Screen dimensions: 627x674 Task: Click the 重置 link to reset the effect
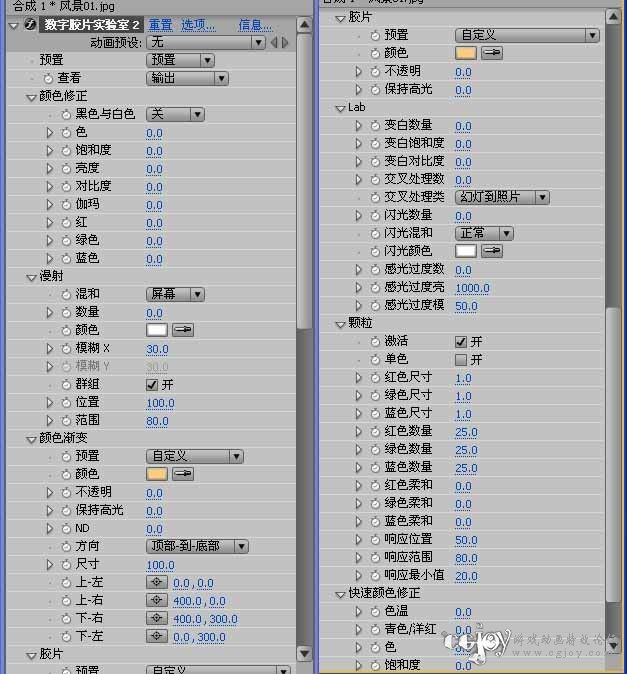click(160, 25)
